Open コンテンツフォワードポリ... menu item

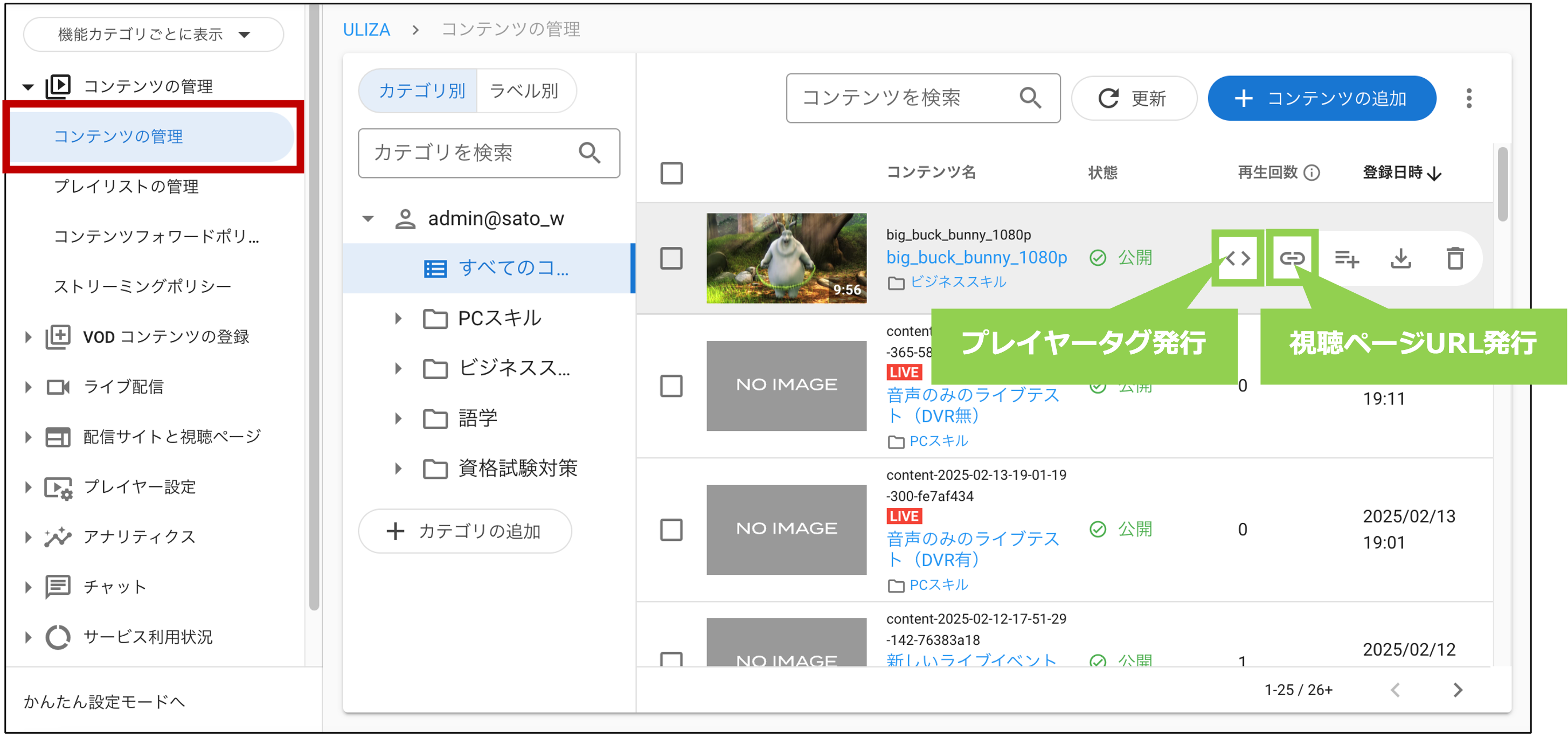coord(156,236)
